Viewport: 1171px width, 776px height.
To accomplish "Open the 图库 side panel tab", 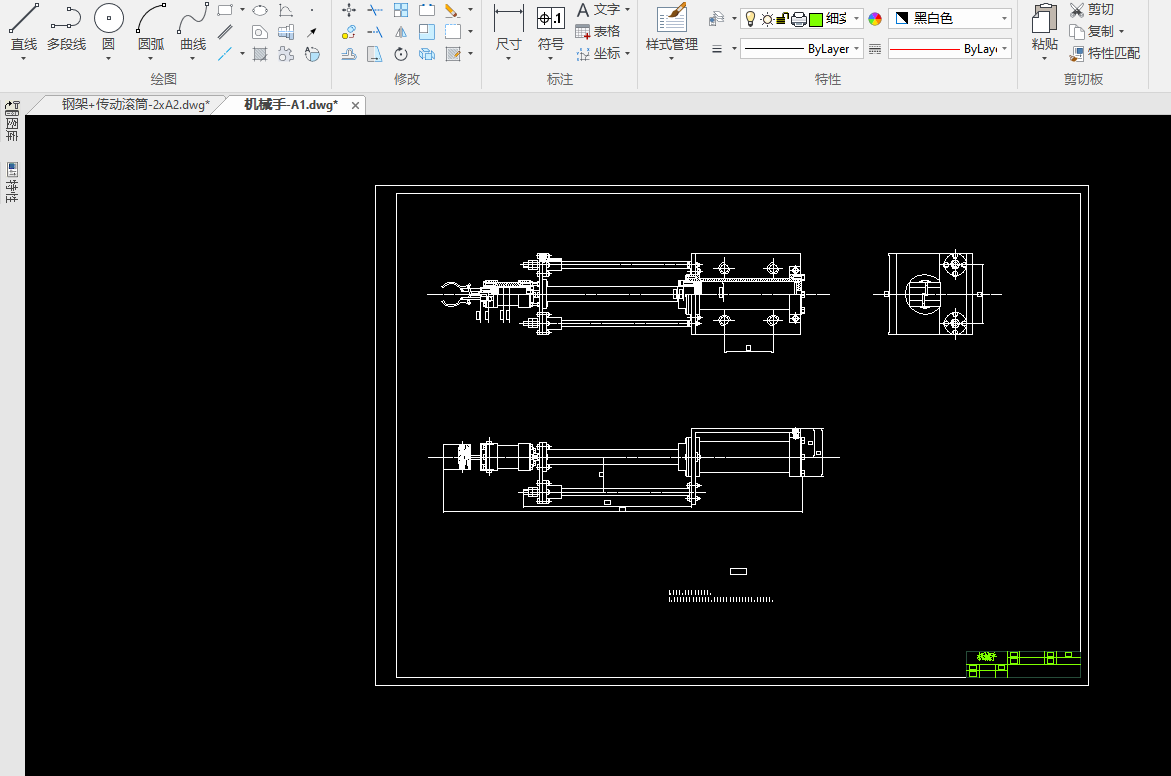I will click(12, 122).
